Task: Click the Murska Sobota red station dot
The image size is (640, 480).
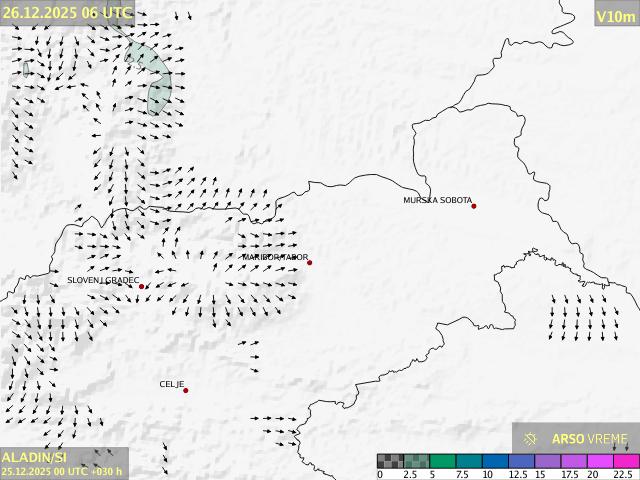Action: (x=474, y=206)
